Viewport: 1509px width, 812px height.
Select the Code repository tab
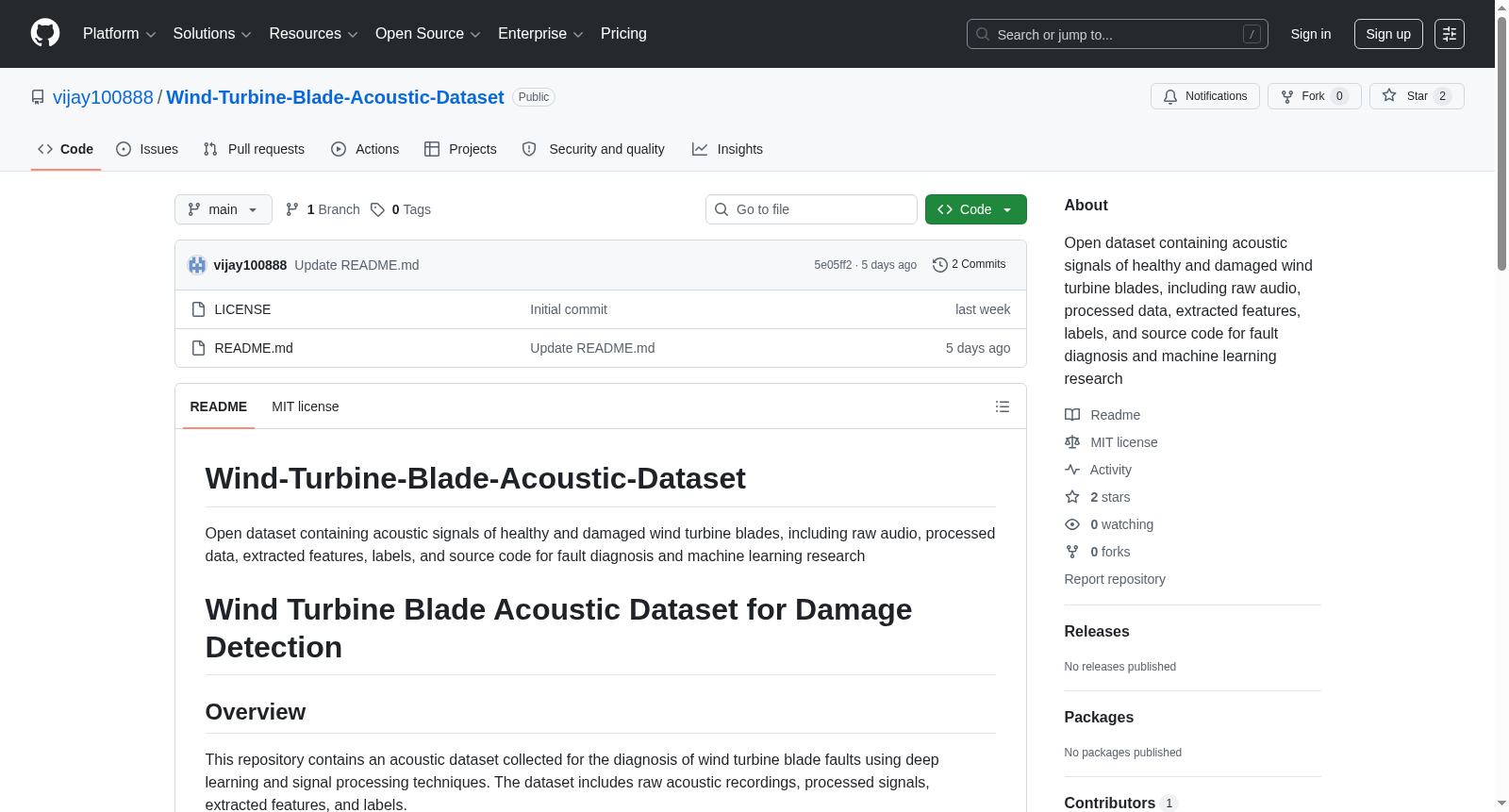tap(66, 149)
